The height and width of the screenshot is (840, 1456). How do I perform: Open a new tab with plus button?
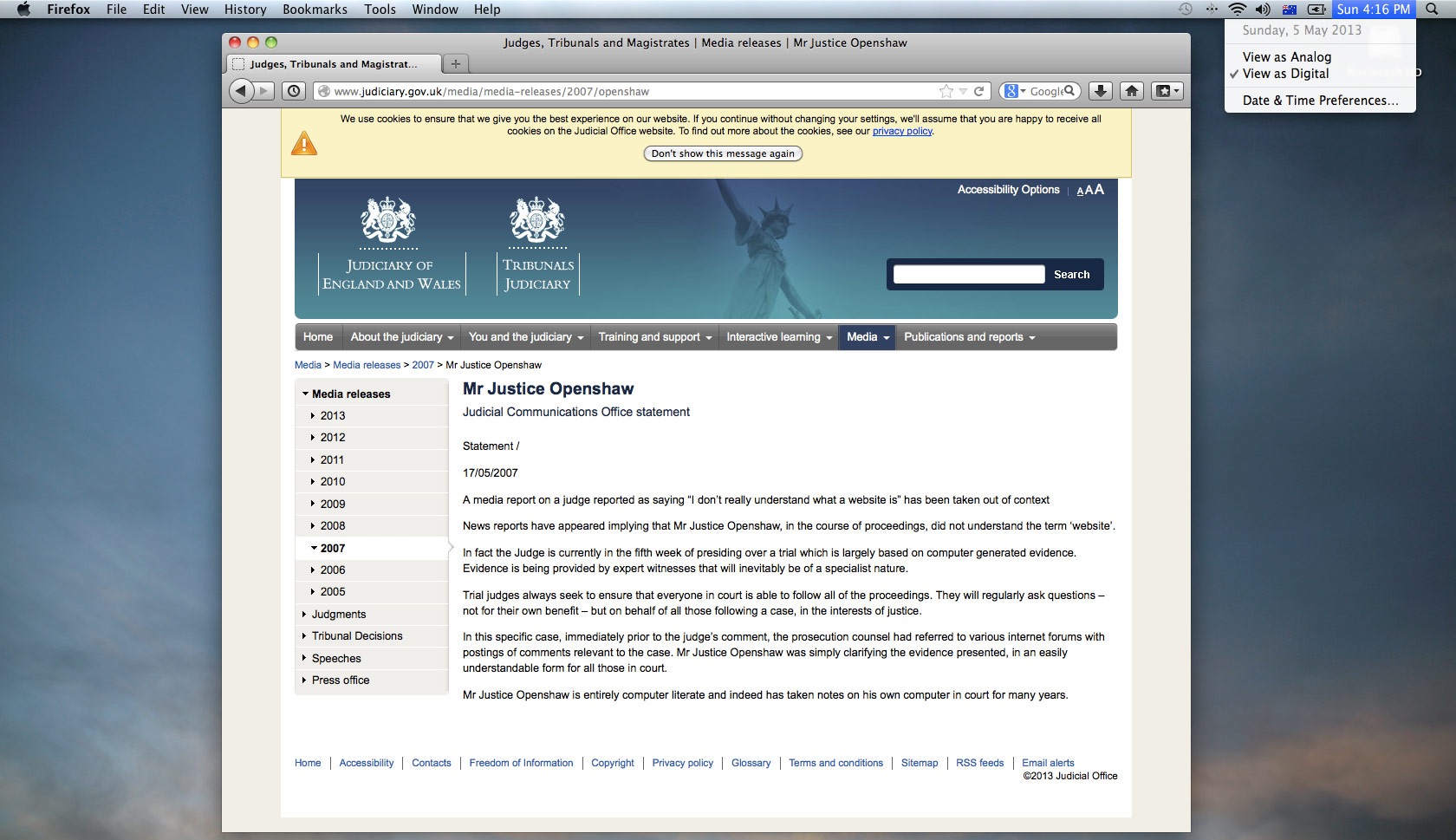[x=455, y=63]
